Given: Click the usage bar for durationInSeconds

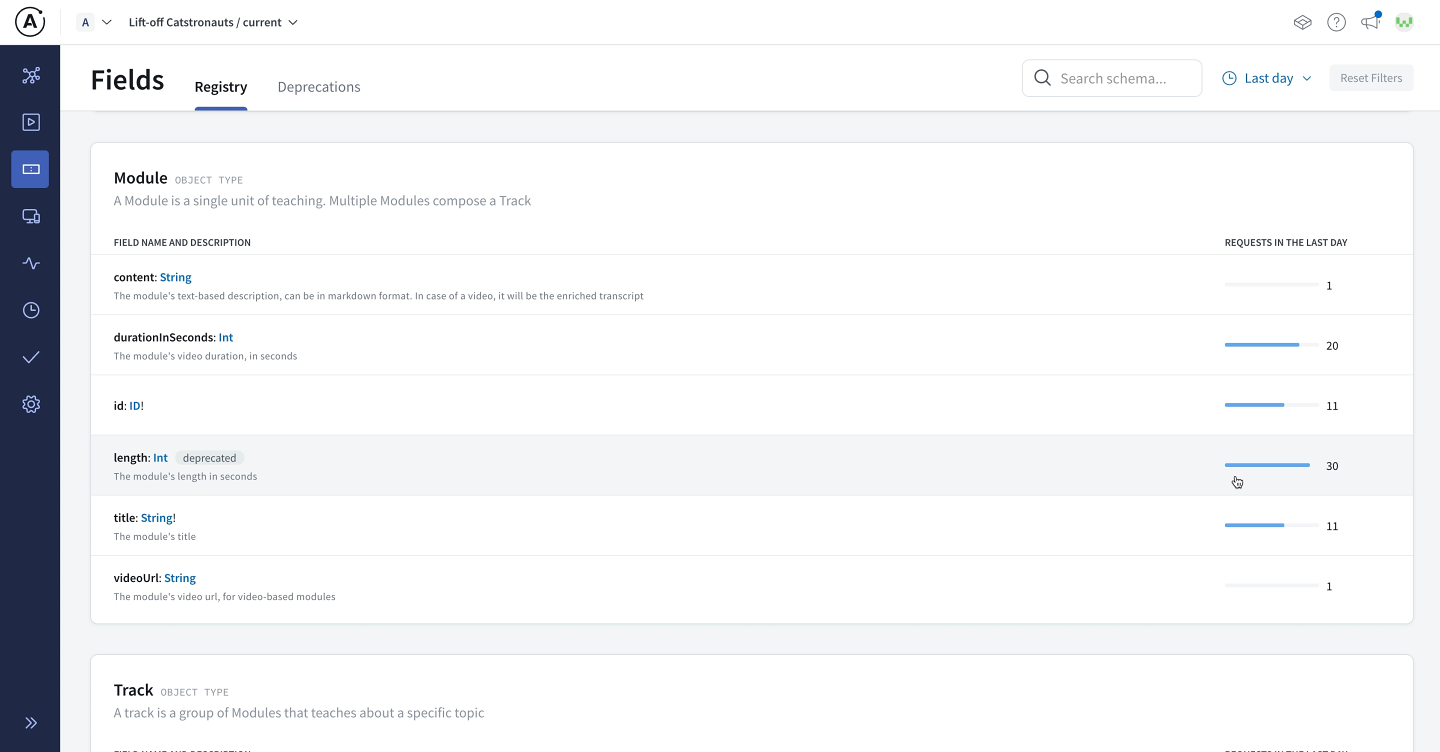Looking at the screenshot, I should click(x=1271, y=345).
